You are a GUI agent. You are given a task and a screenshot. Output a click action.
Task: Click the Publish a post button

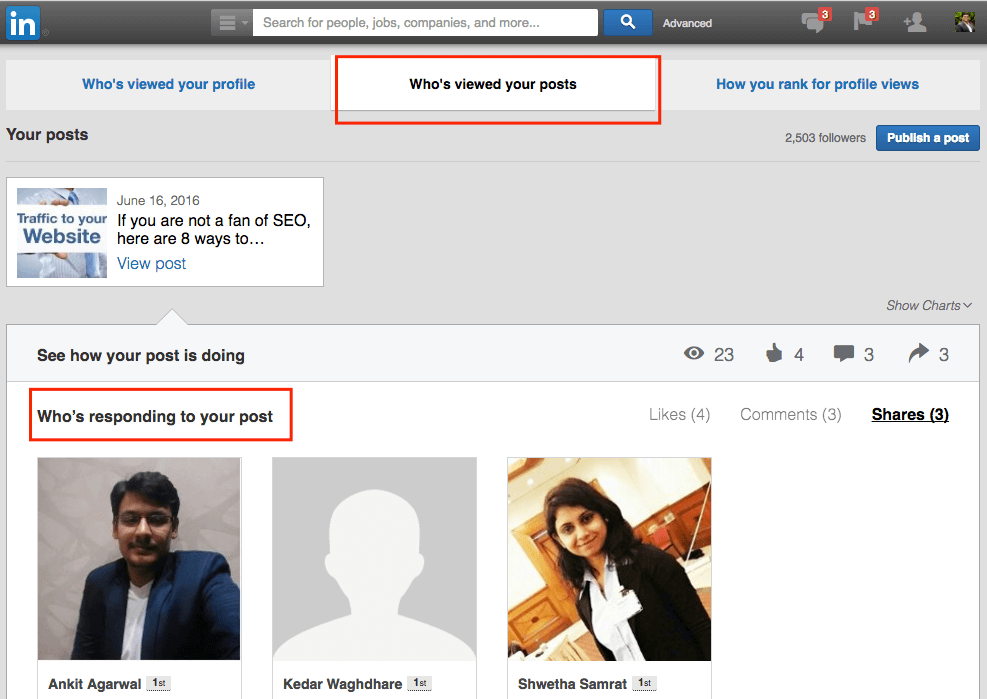[x=927, y=138]
